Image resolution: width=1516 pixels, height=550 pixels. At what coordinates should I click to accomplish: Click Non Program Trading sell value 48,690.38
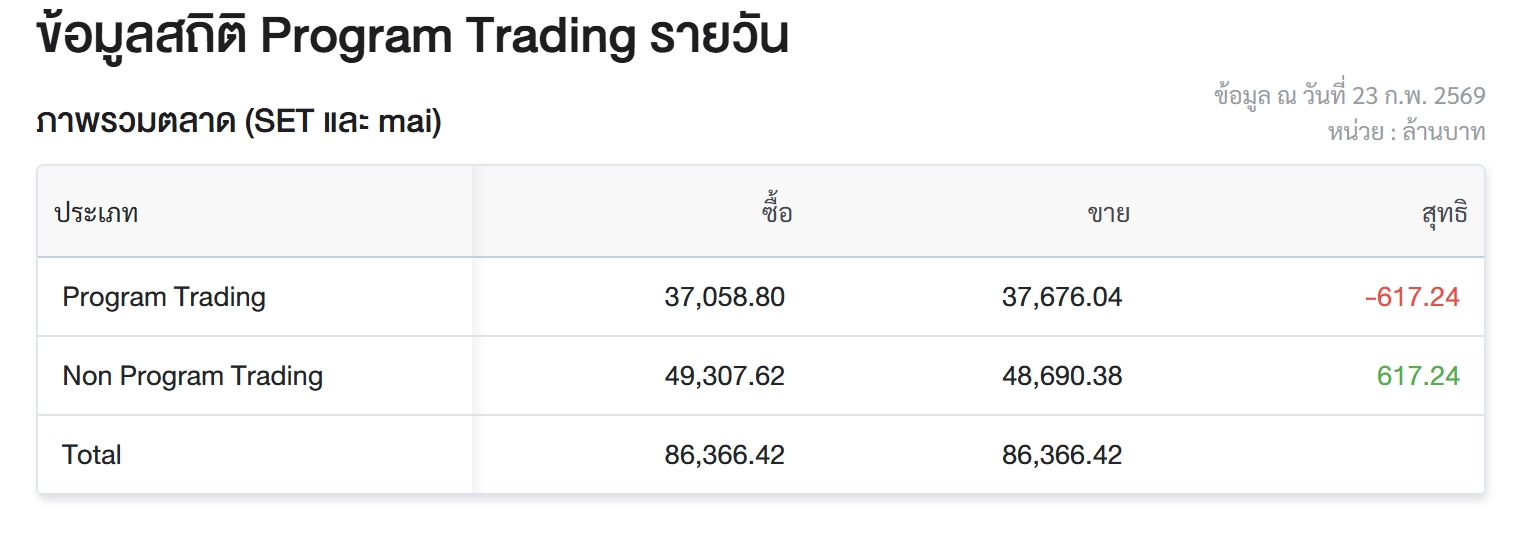point(1062,376)
